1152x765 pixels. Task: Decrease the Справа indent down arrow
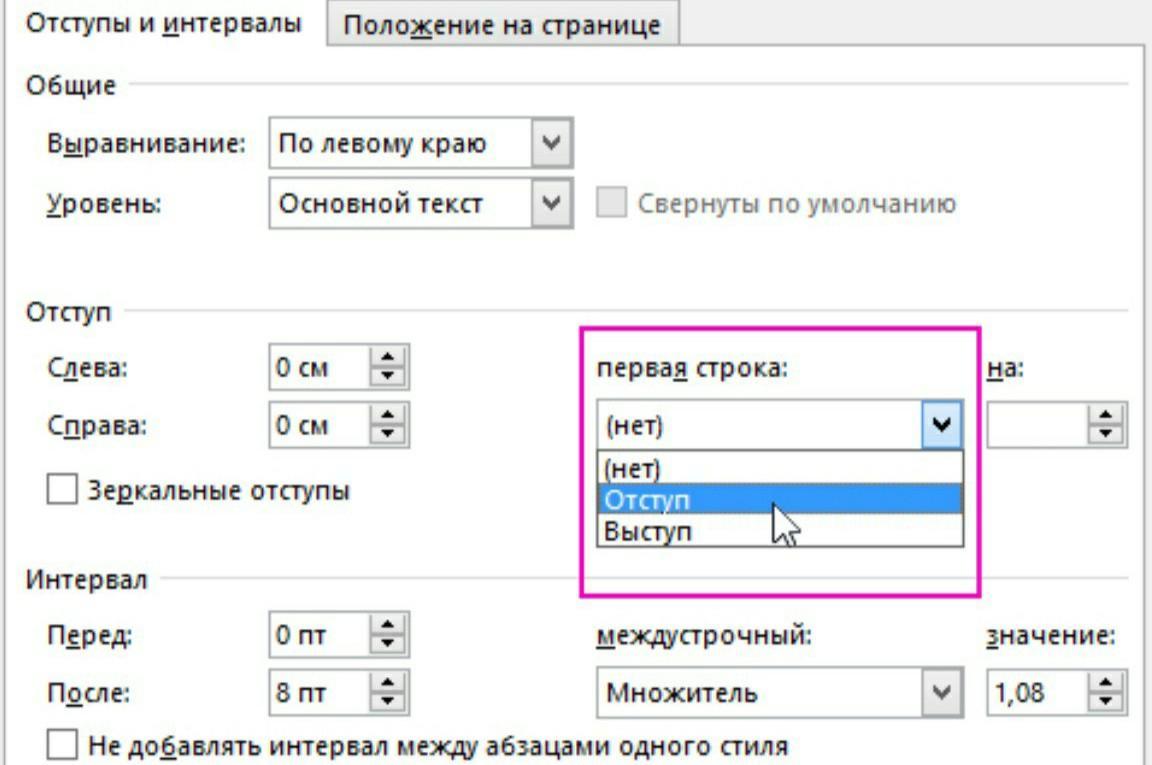click(x=387, y=434)
